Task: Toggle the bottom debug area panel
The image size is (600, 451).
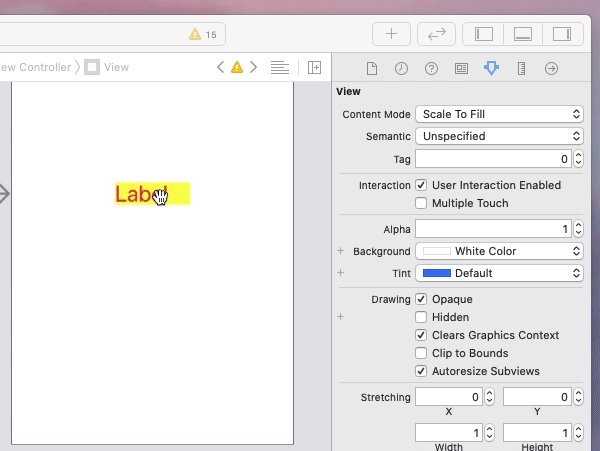Action: click(x=523, y=34)
